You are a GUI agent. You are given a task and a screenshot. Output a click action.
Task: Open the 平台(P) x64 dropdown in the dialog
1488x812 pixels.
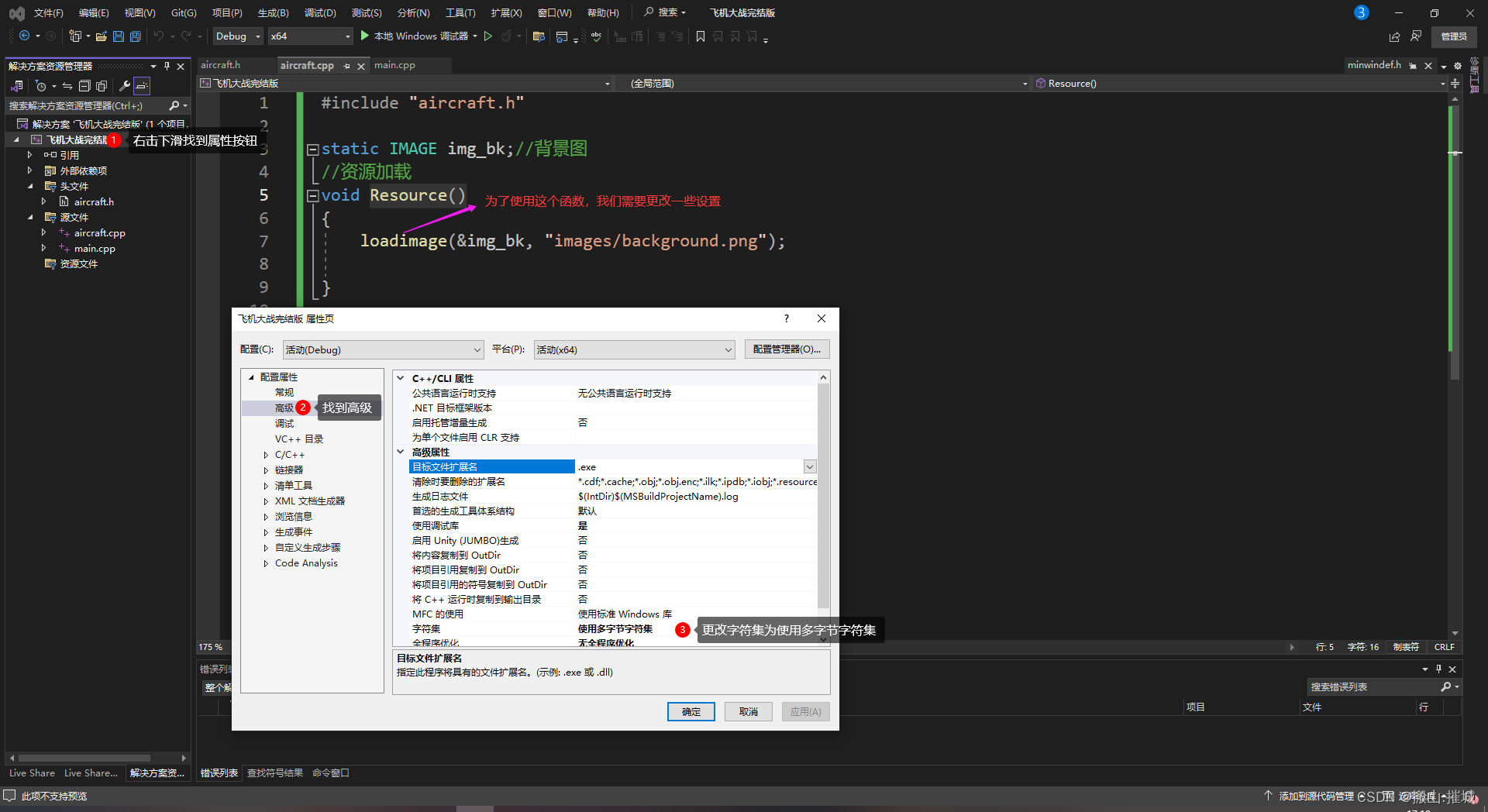click(x=634, y=350)
